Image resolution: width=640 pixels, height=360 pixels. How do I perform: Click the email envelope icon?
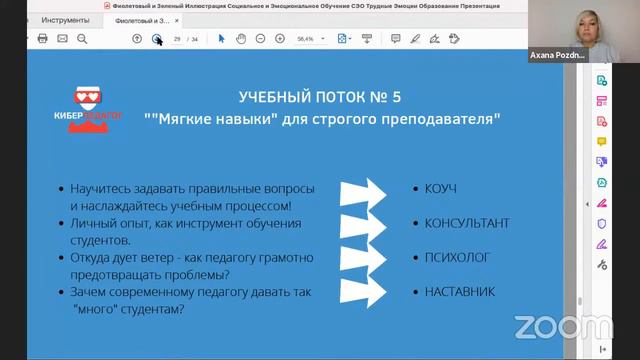62,39
